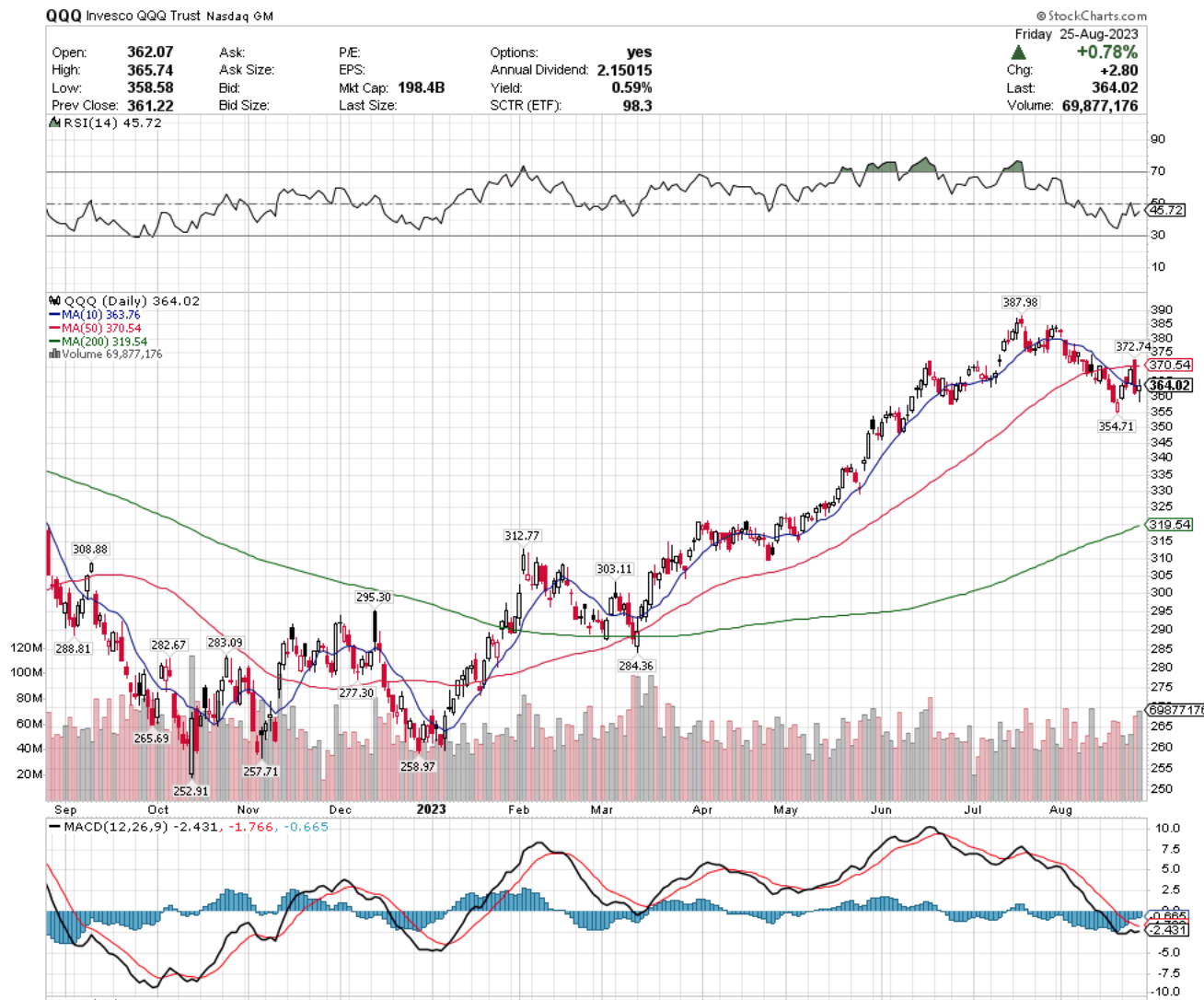Click the '258.97' price annotation
1204x1000 pixels.
tap(418, 766)
